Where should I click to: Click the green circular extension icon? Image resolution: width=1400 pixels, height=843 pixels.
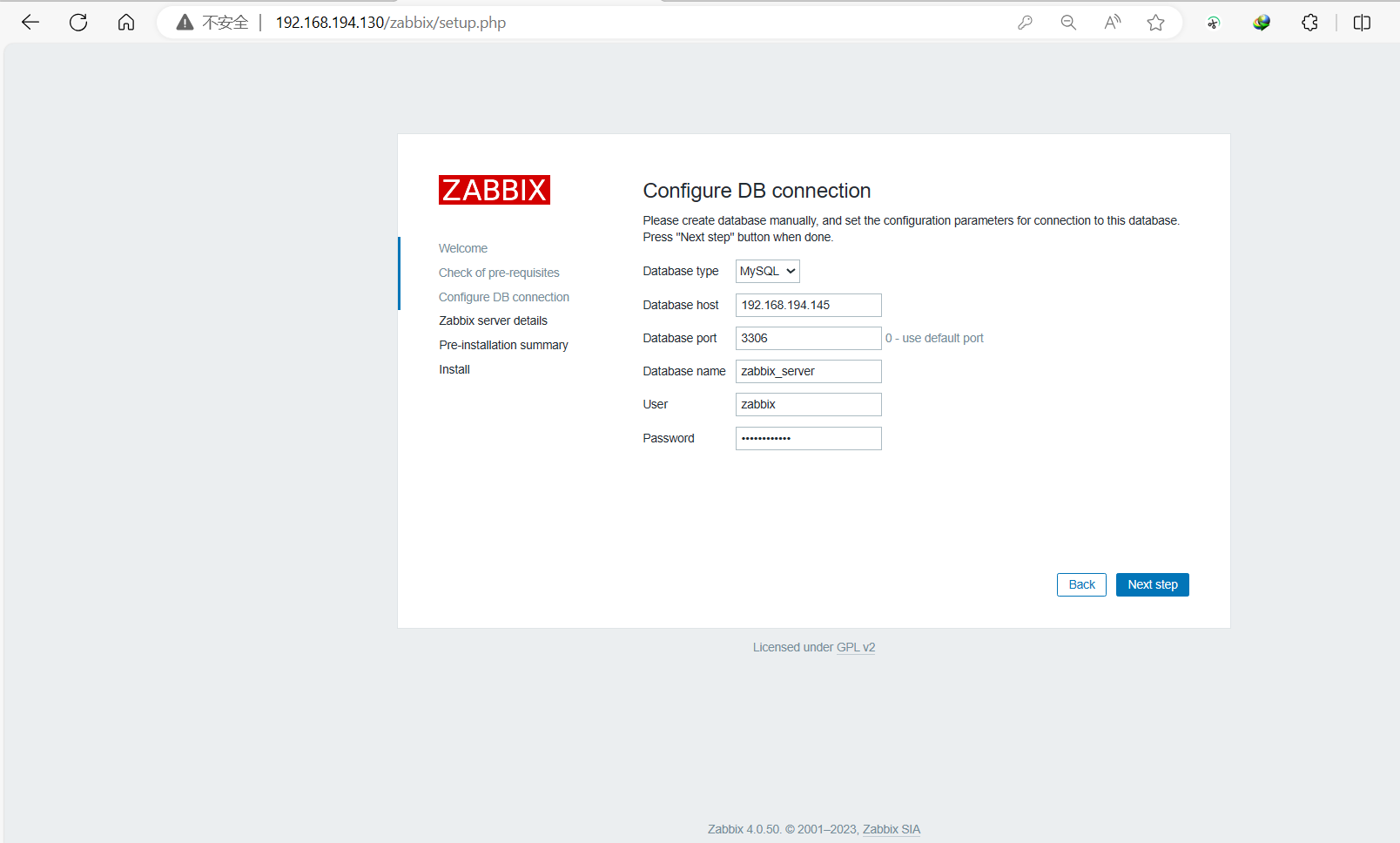point(1214,23)
